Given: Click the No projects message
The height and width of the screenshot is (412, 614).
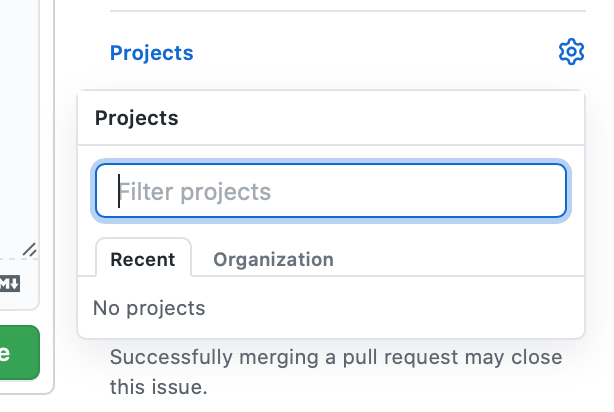Looking at the screenshot, I should click(x=149, y=308).
